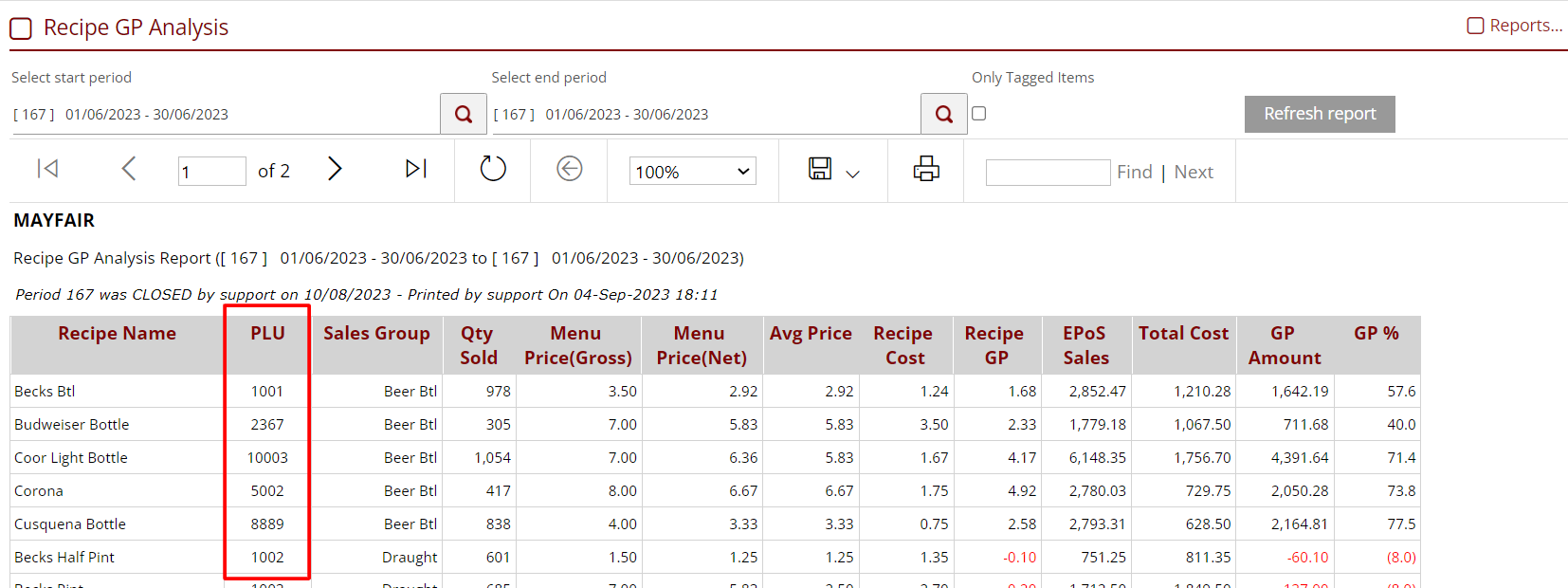Print the report using the printer icon

coord(925,169)
